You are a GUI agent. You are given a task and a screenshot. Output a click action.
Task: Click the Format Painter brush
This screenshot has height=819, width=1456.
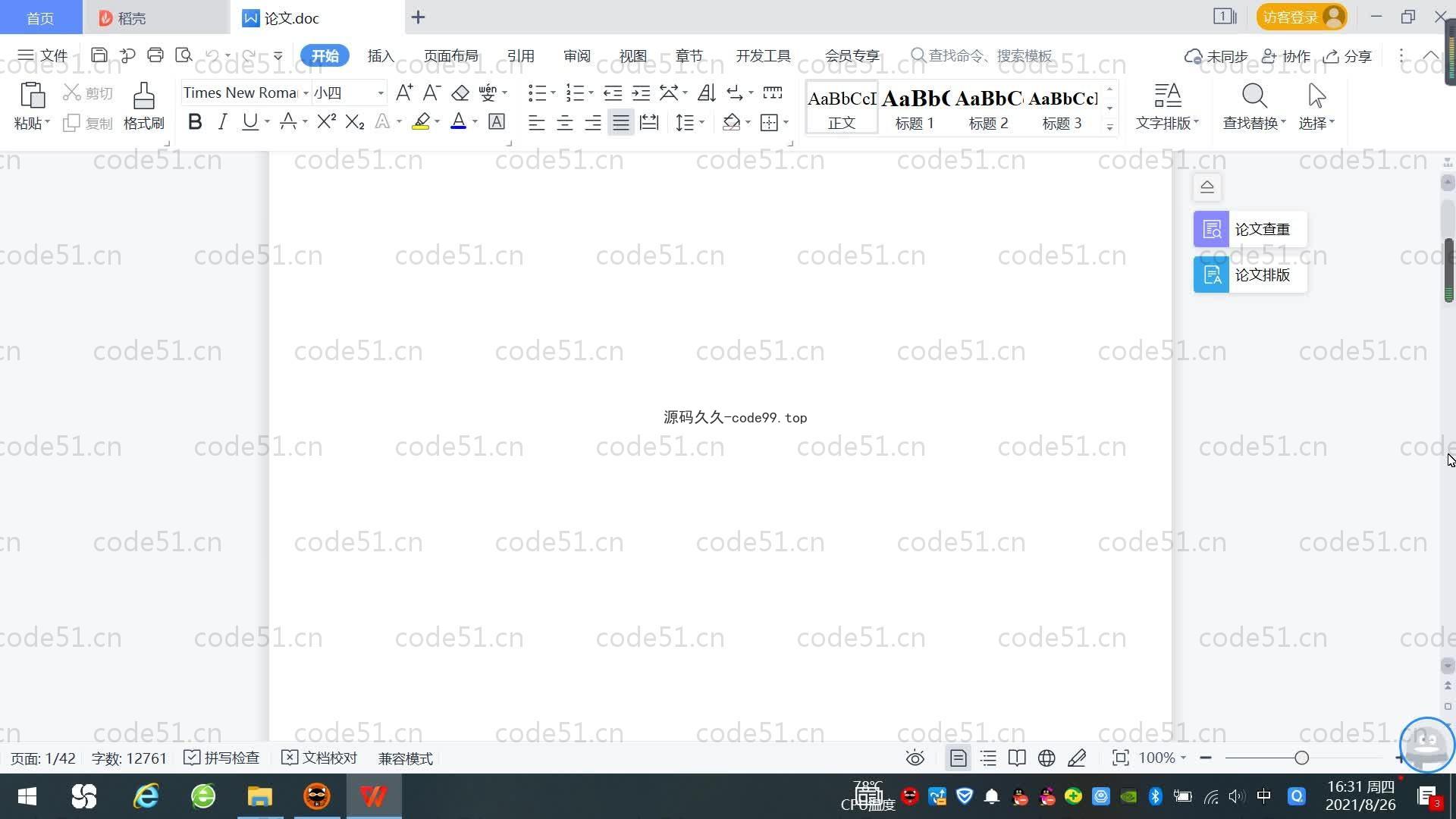(144, 96)
